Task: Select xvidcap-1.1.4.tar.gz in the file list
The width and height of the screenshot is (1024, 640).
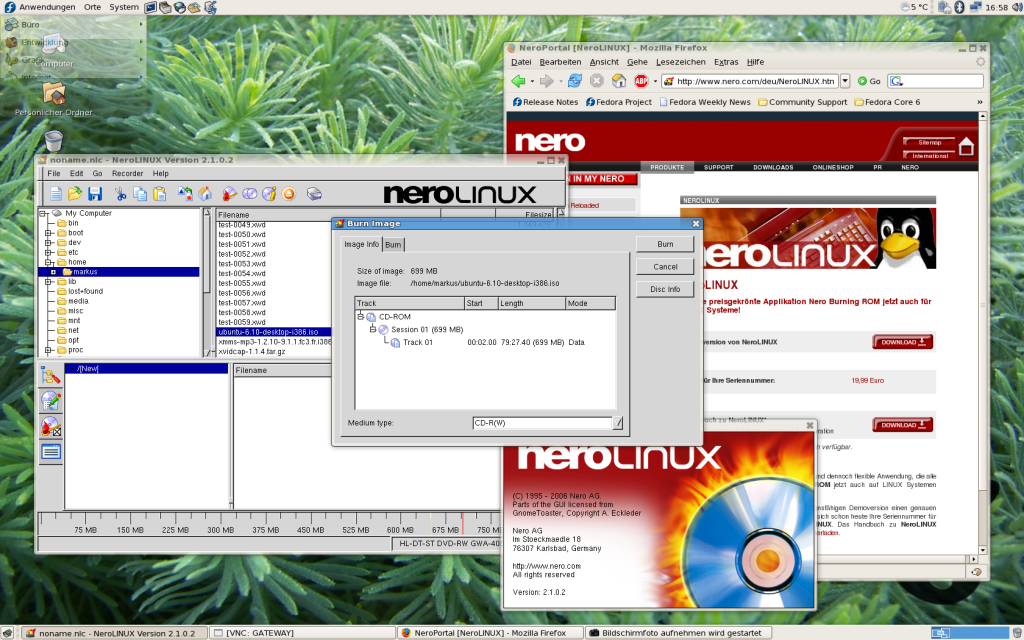Action: point(252,351)
